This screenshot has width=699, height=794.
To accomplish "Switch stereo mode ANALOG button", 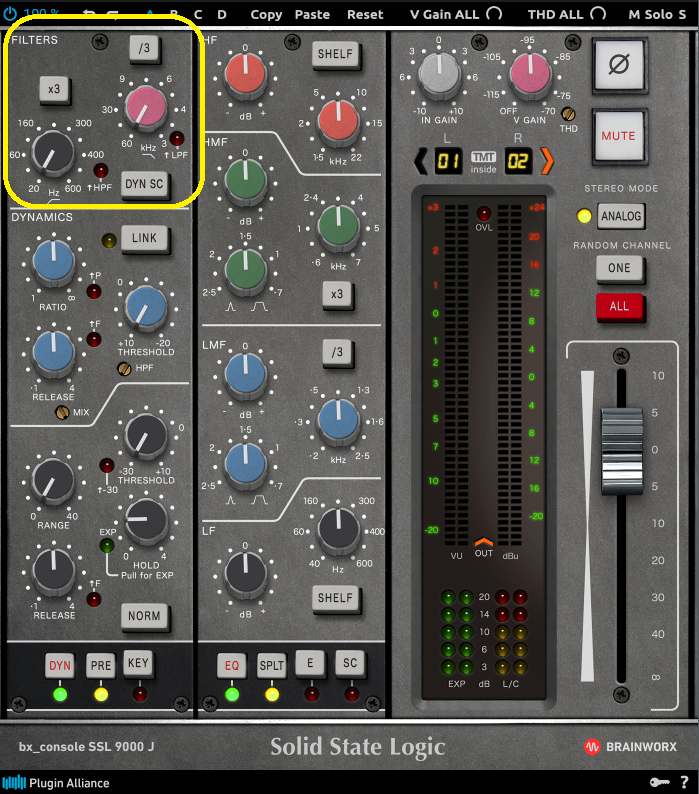I will 621,216.
